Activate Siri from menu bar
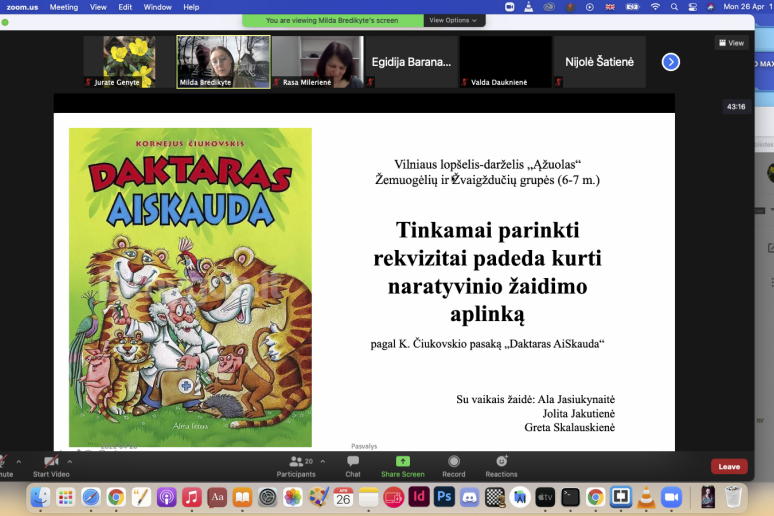Image resolution: width=774 pixels, height=516 pixels. [x=710, y=7]
